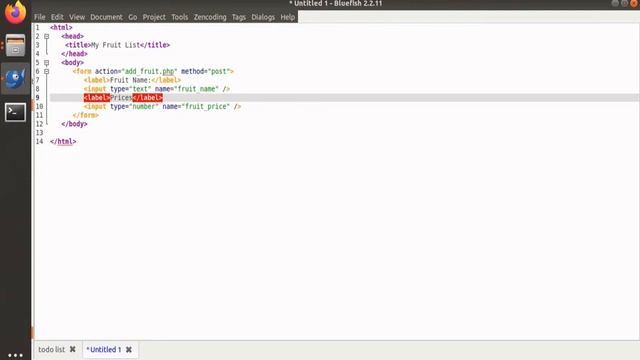Screen dimensions: 640x360
Task: Click the 'Fruit Name:' label text
Action: pyautogui.click(x=131, y=80)
